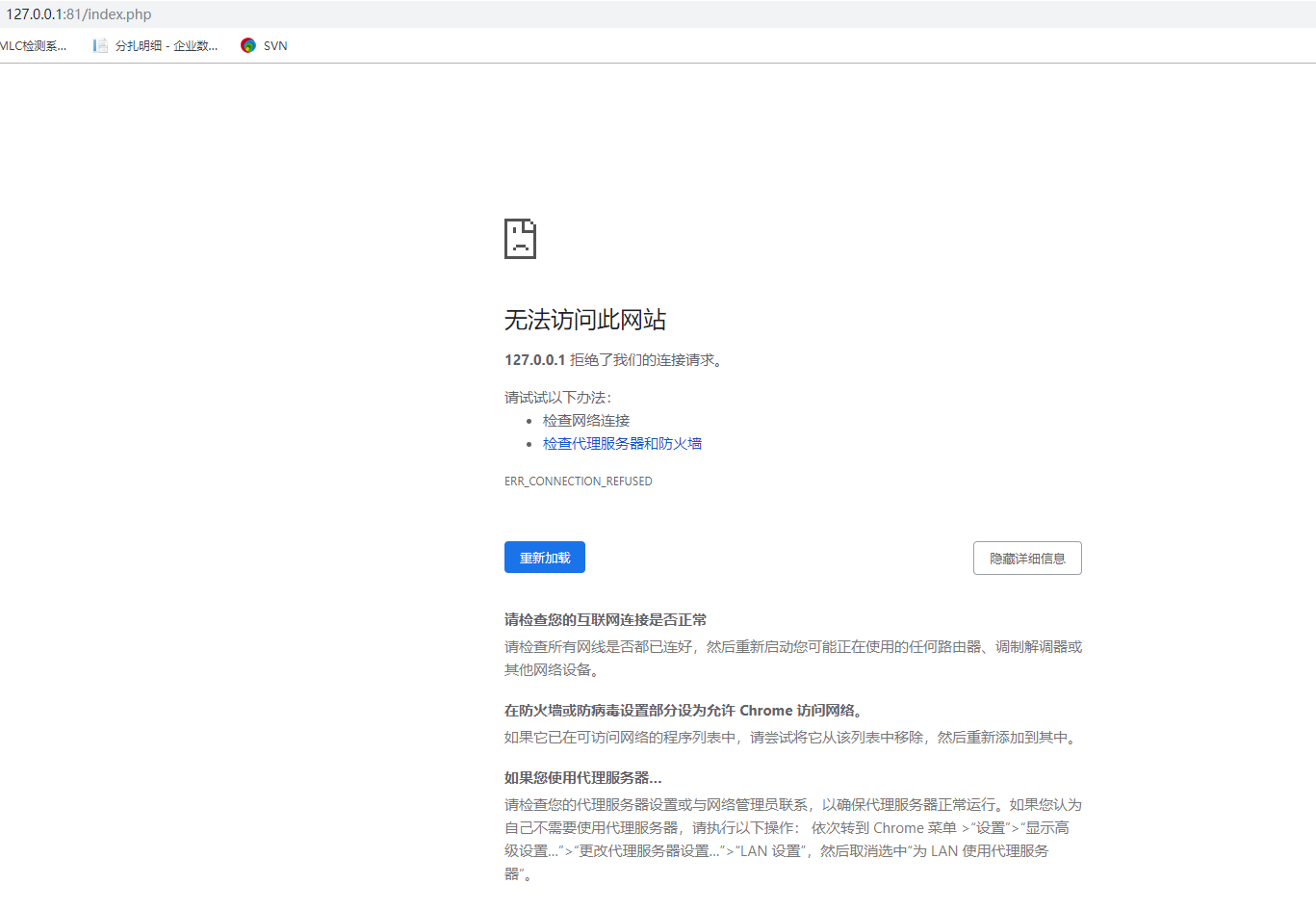1316x911 pixels.
Task: Open the MLC检测系... bookmark
Action: click(33, 45)
